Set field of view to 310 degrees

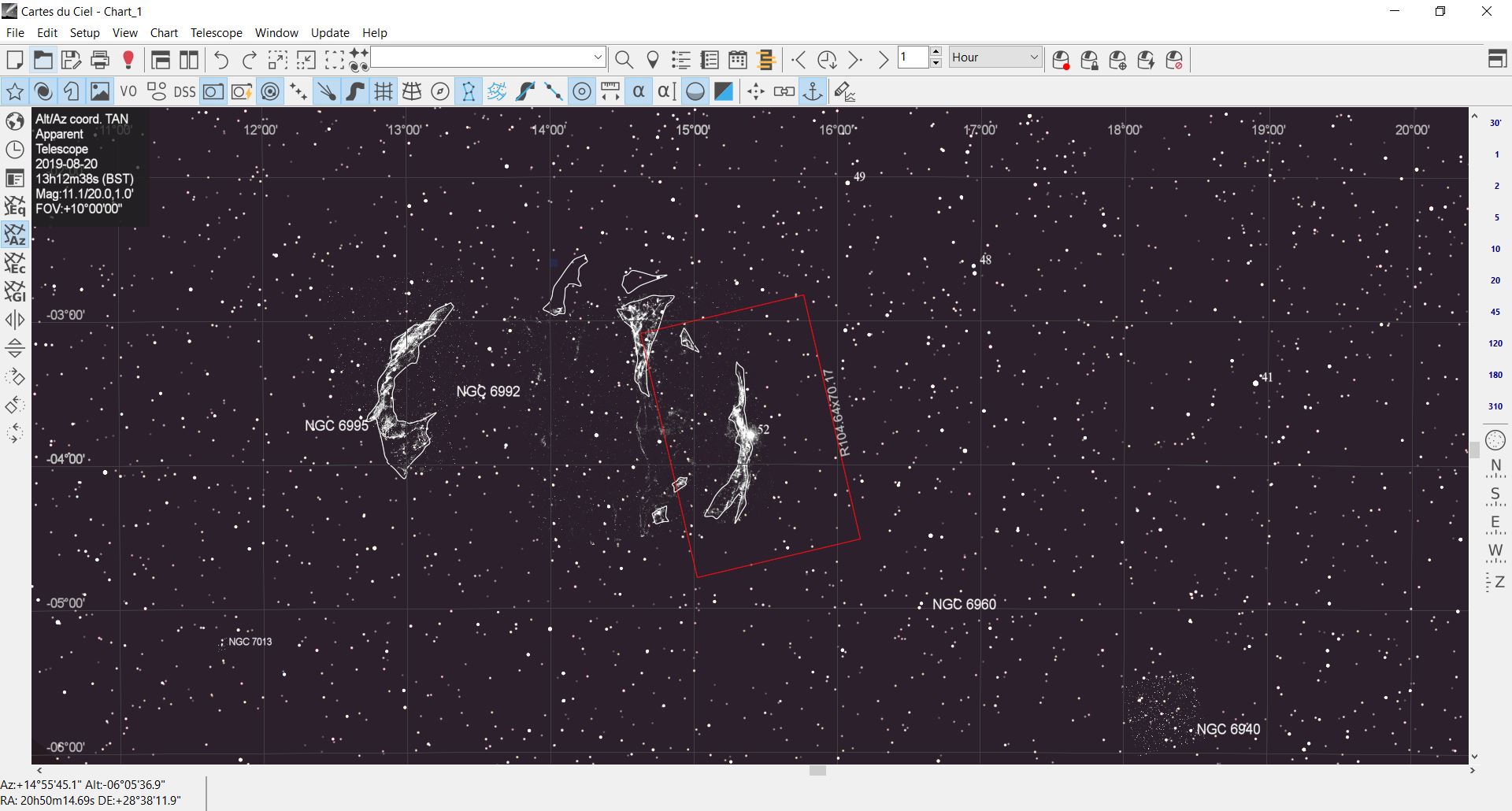pyautogui.click(x=1495, y=406)
